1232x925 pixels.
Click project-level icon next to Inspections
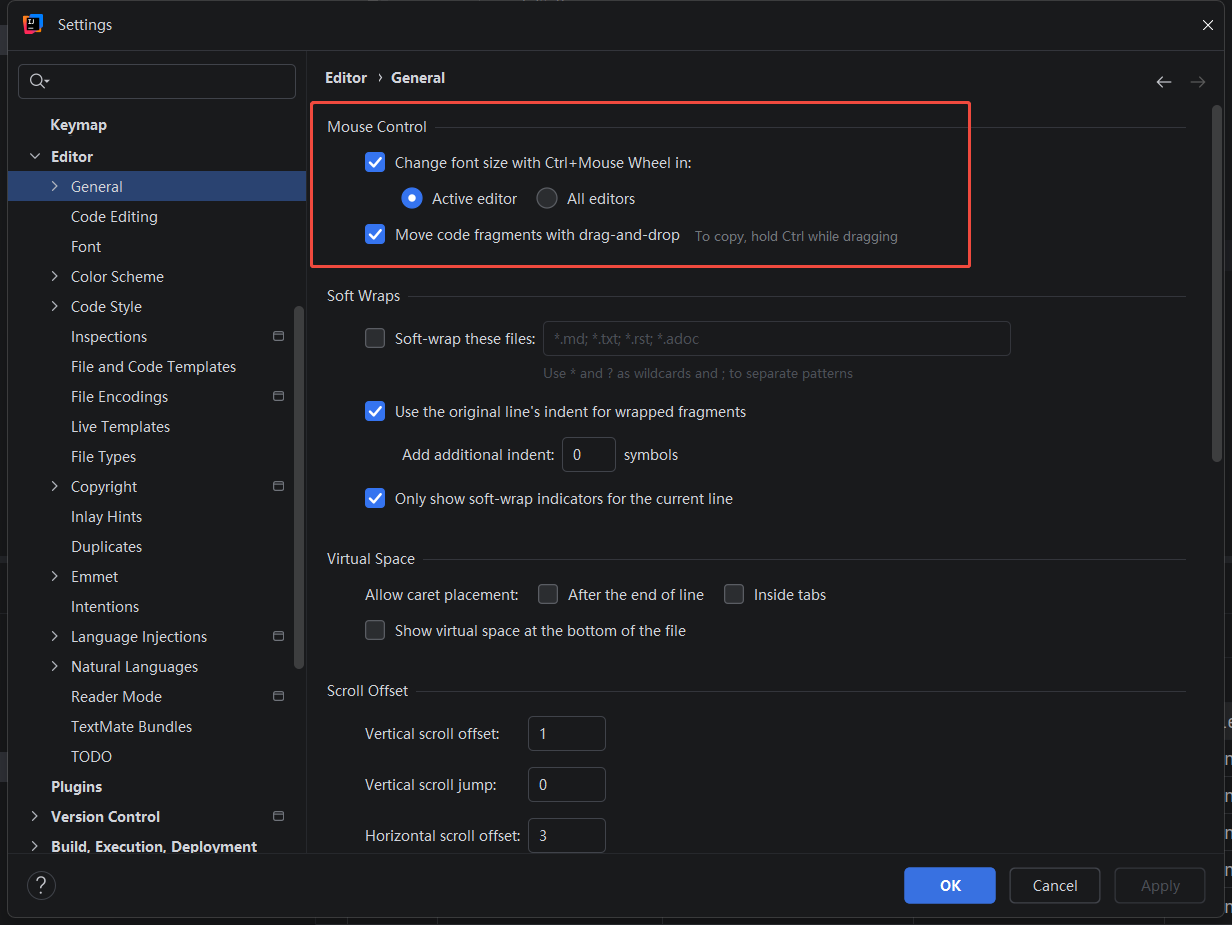click(x=279, y=337)
